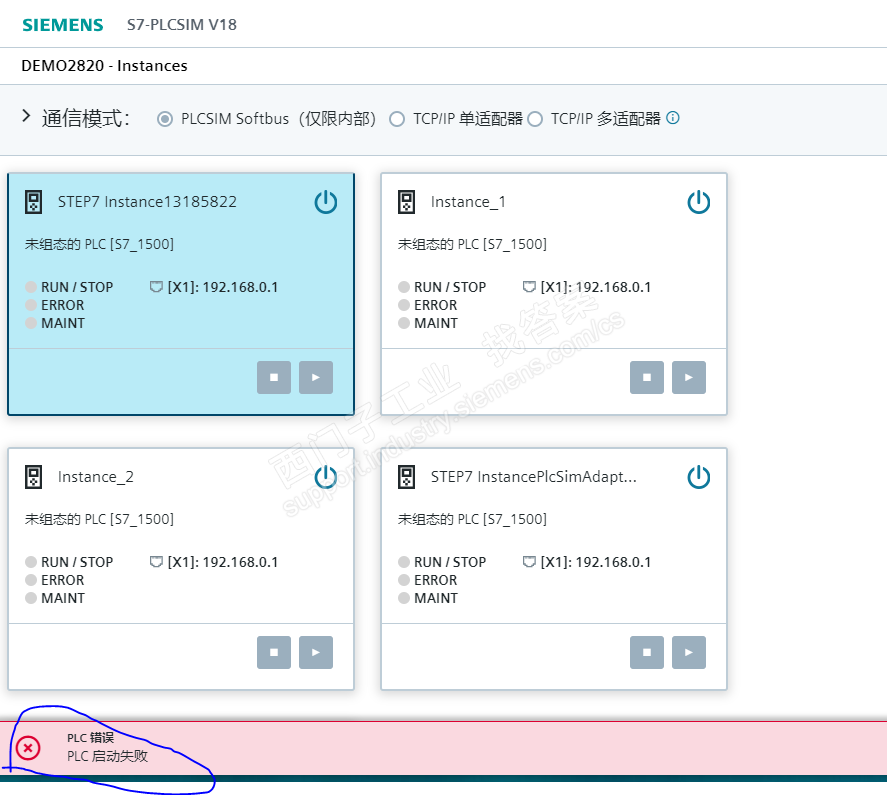Stop the STEP7 InstancePlcSimAdapt PLC
Viewport: 887px width, 795px height.
tap(647, 652)
